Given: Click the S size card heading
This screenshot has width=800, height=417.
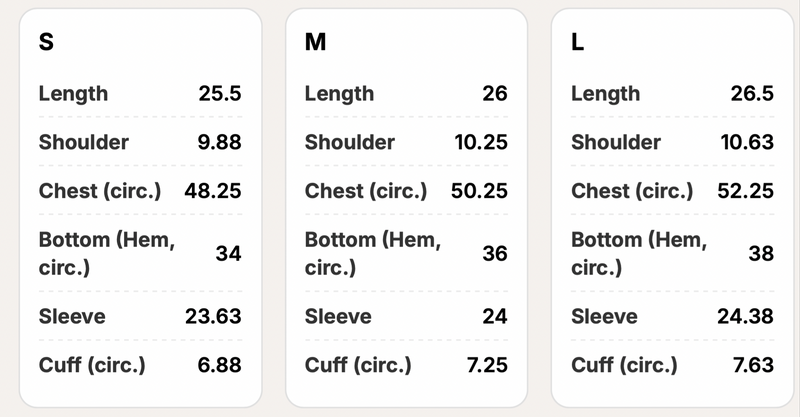Looking at the screenshot, I should 46,43.
